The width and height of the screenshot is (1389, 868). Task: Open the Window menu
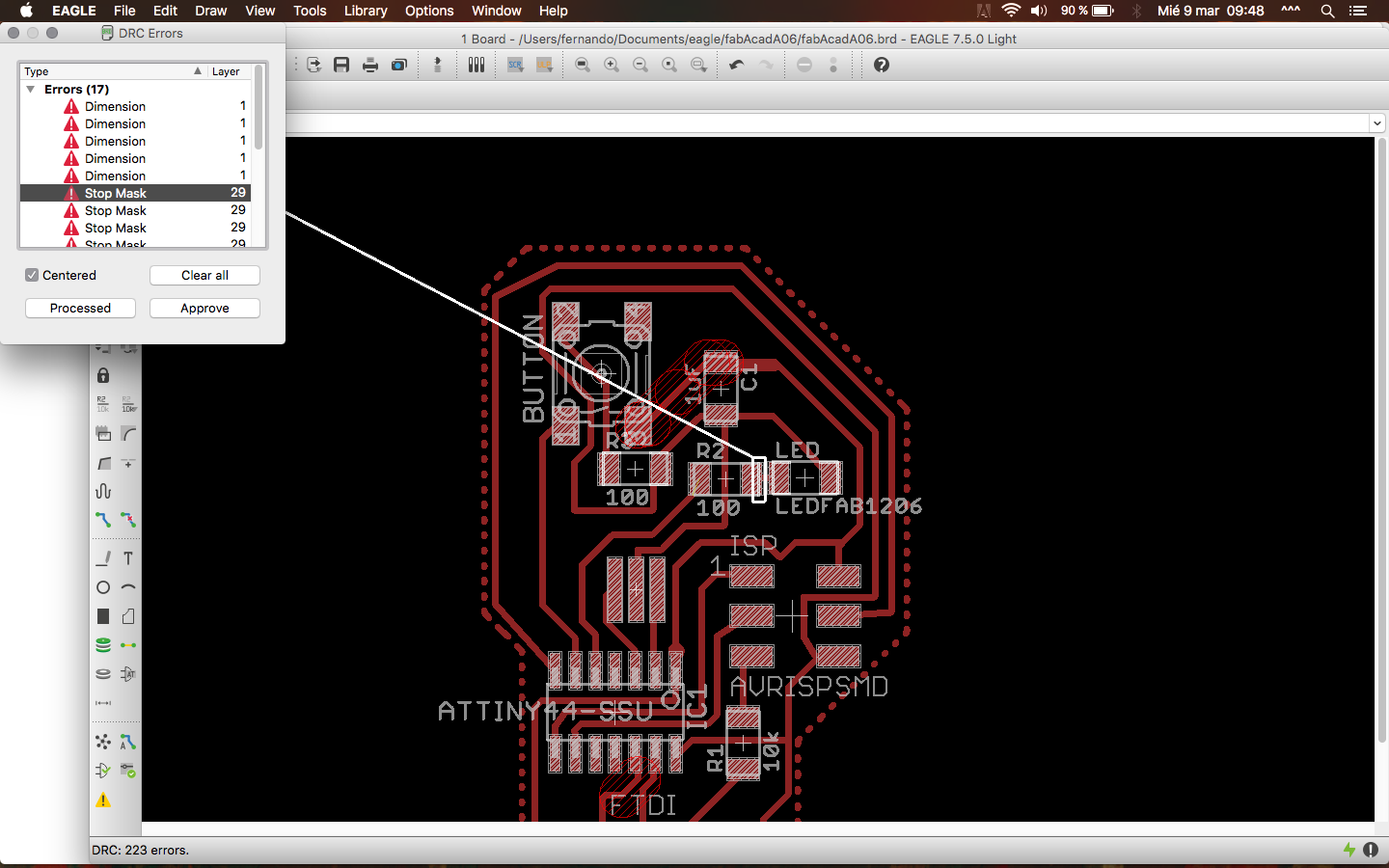point(497,11)
